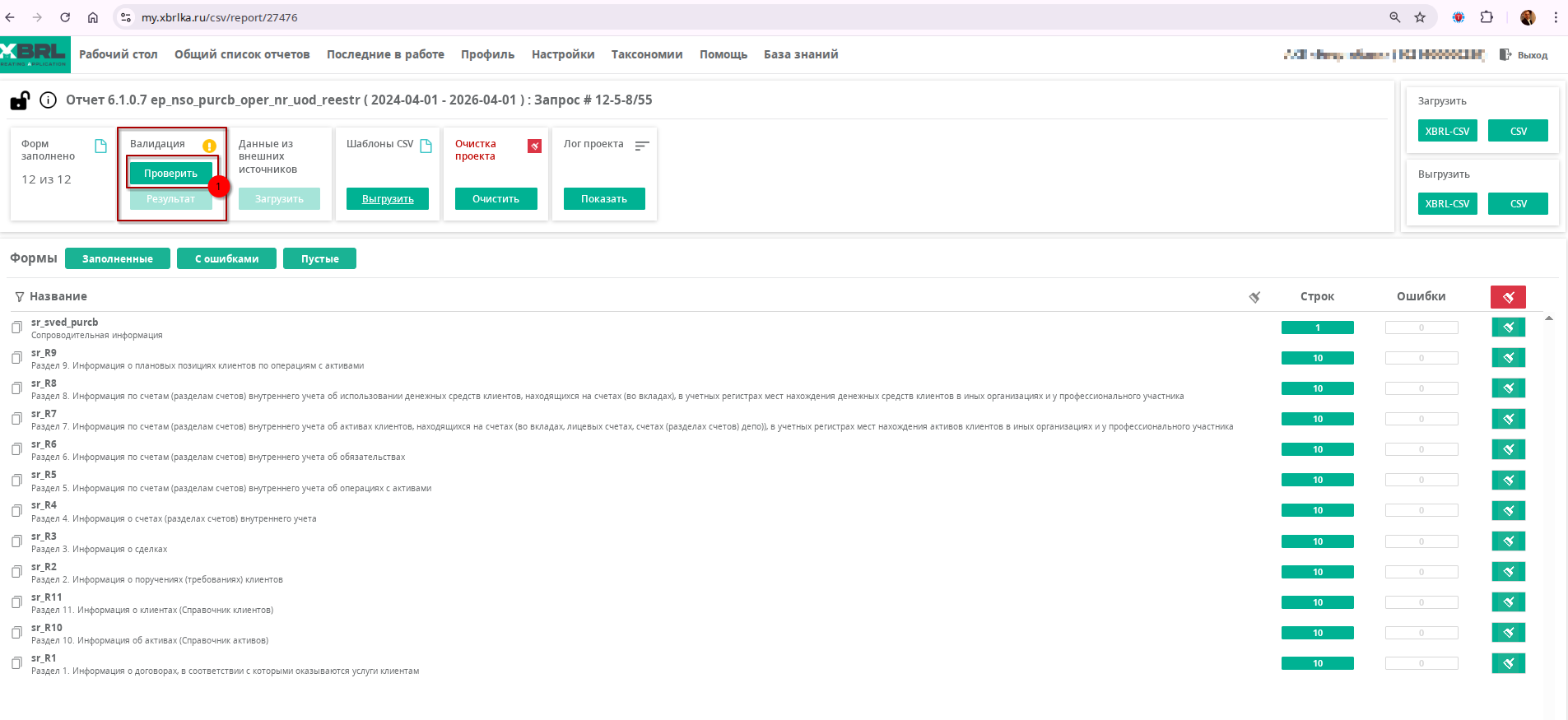Click XBRL-CSV under Загрузить

1447,131
